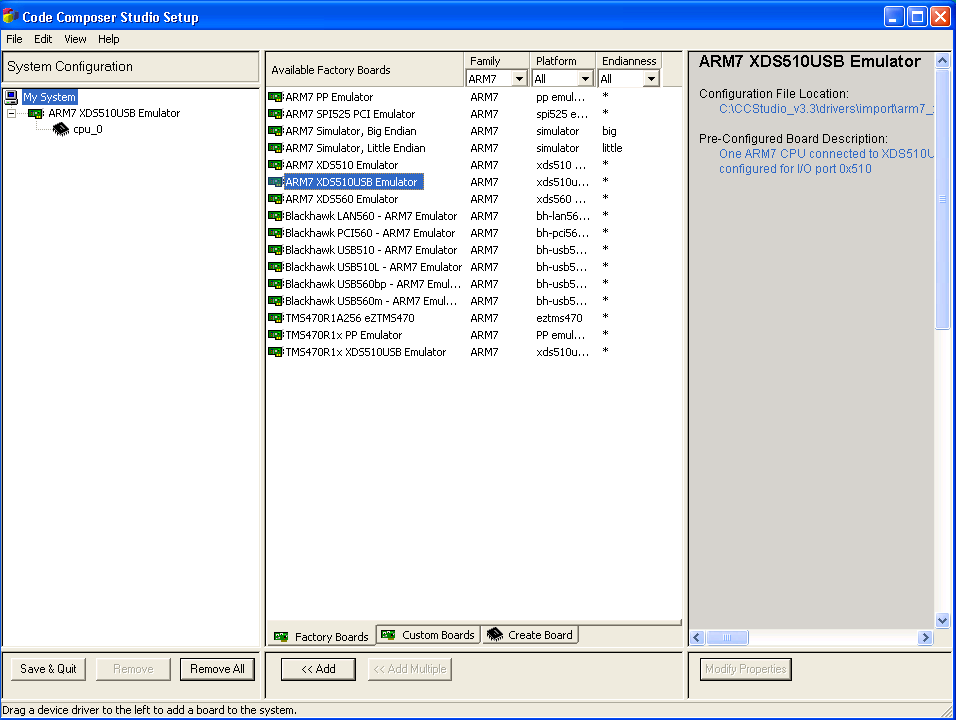Click the board icon of TMS470R1x PP Emulator
956x720 pixels.
pyautogui.click(x=276, y=335)
